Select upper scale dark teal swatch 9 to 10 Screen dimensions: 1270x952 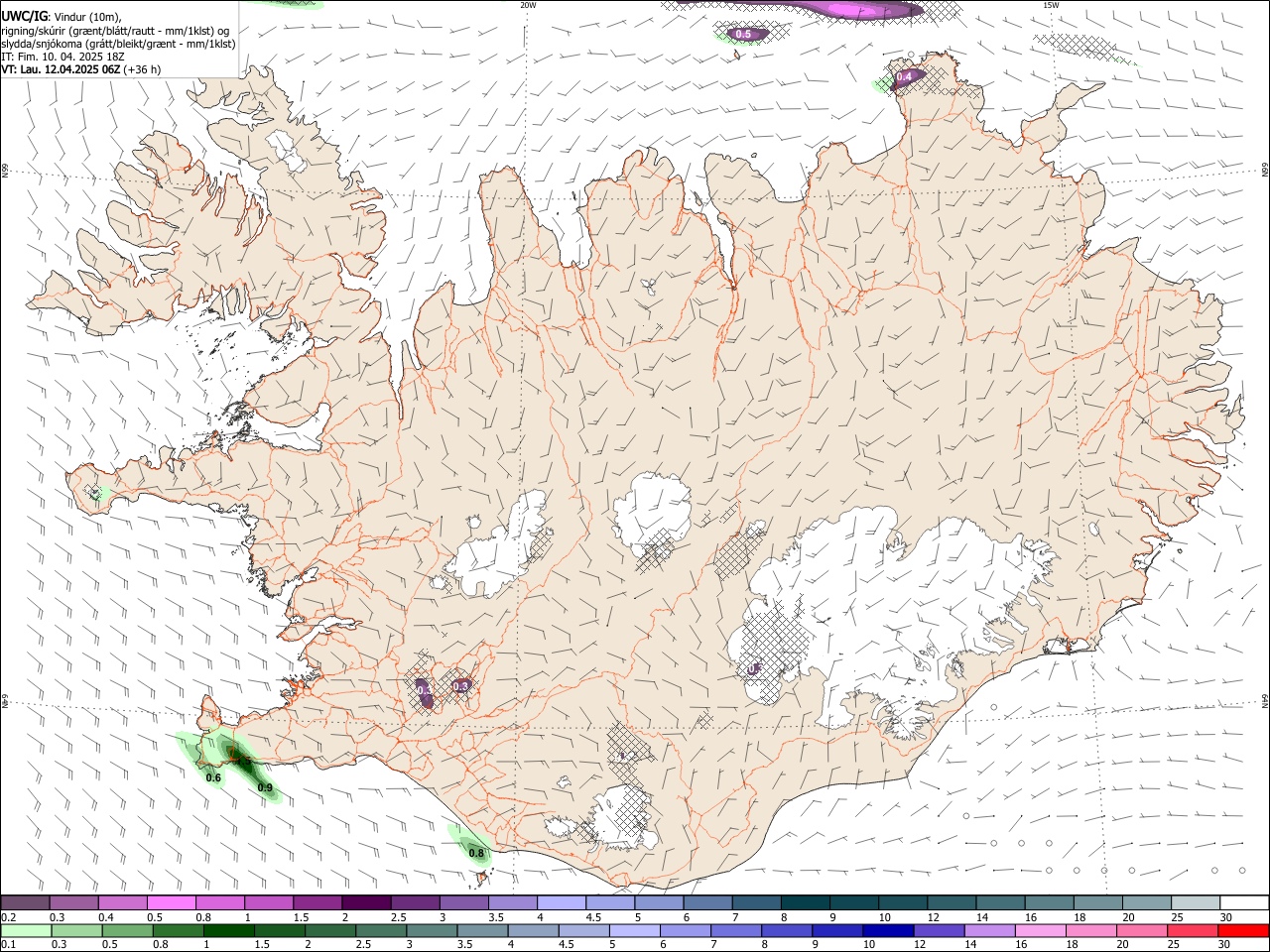point(853,902)
